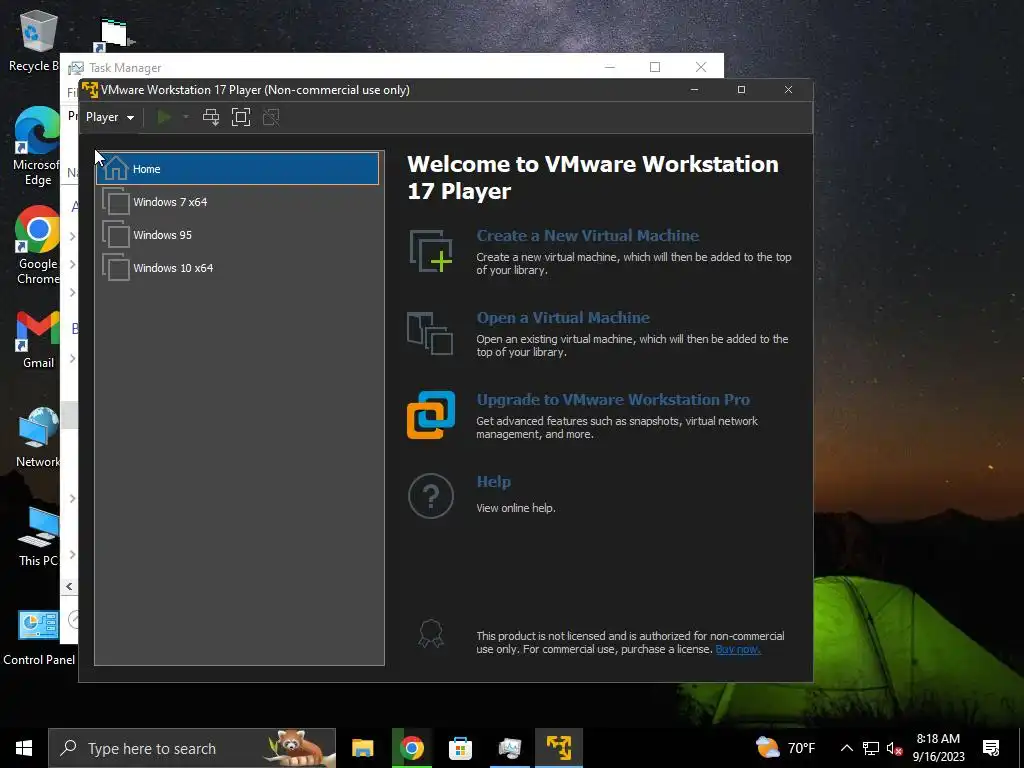Screen dimensions: 1024x768
Task: Click the VMware Player taskbar button
Action: 559,748
